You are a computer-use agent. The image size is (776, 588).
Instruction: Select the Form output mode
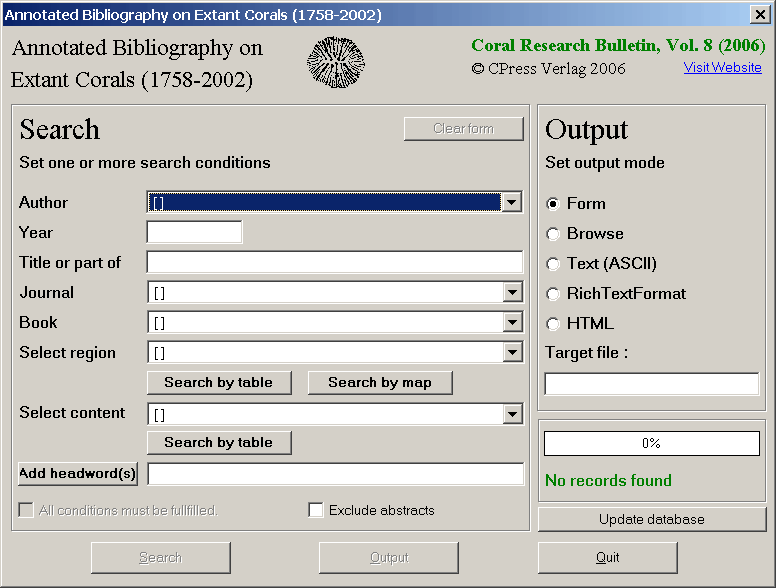point(553,204)
